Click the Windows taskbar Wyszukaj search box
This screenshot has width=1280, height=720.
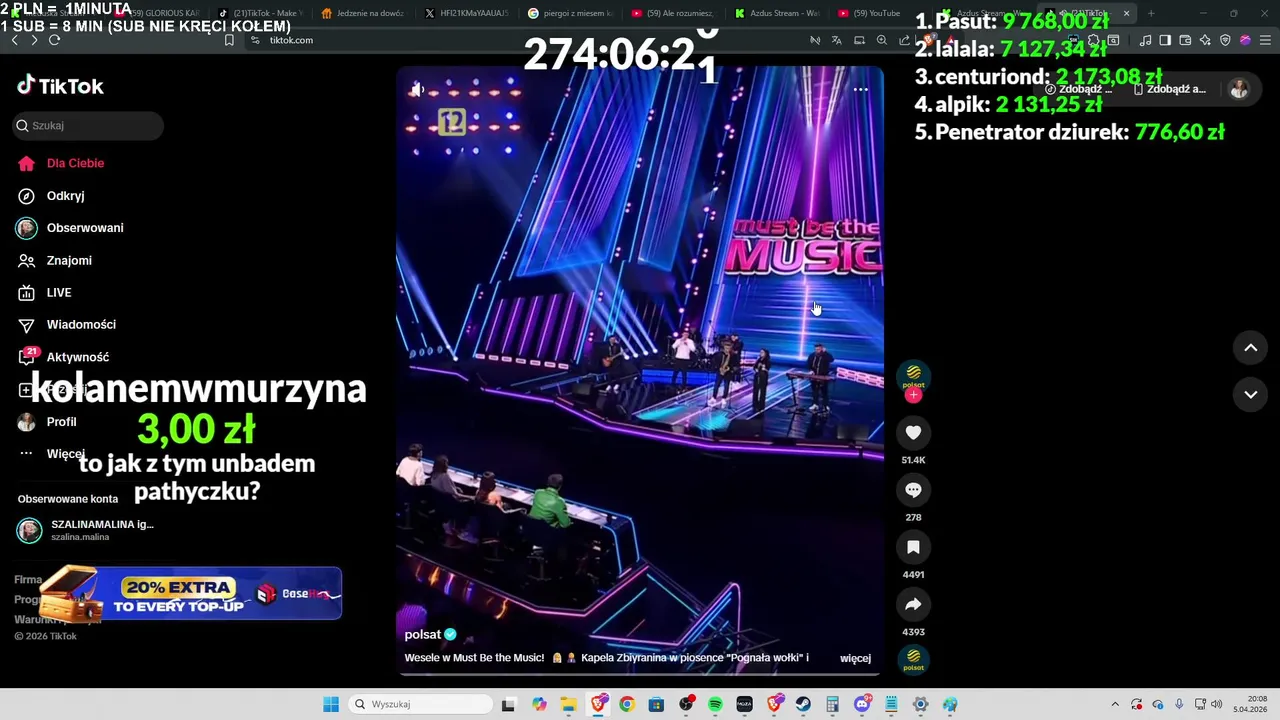[x=420, y=704]
